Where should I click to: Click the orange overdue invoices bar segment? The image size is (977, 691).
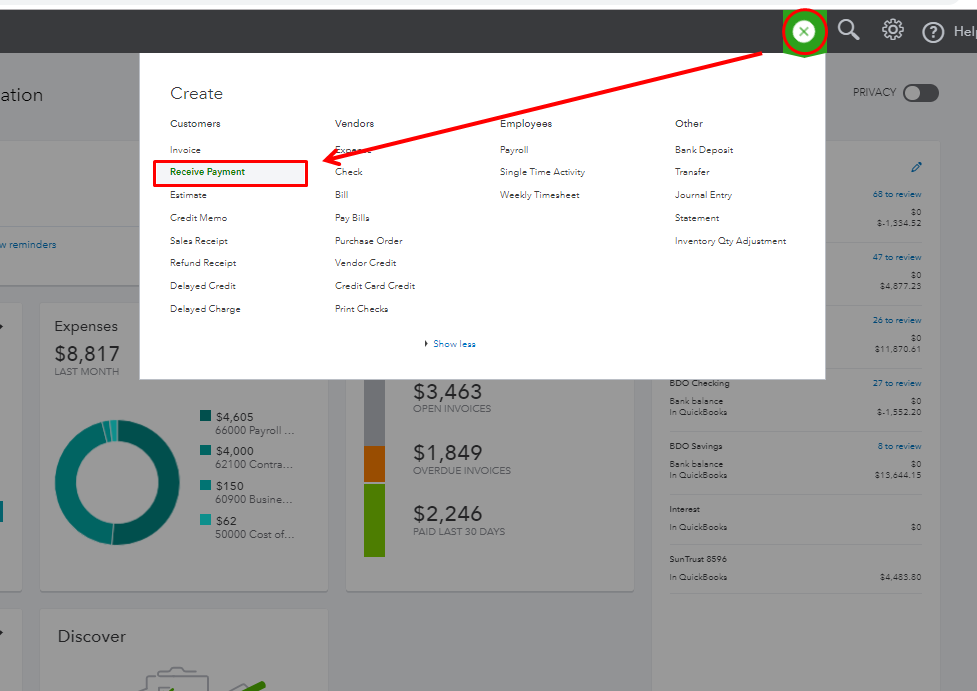(374, 464)
